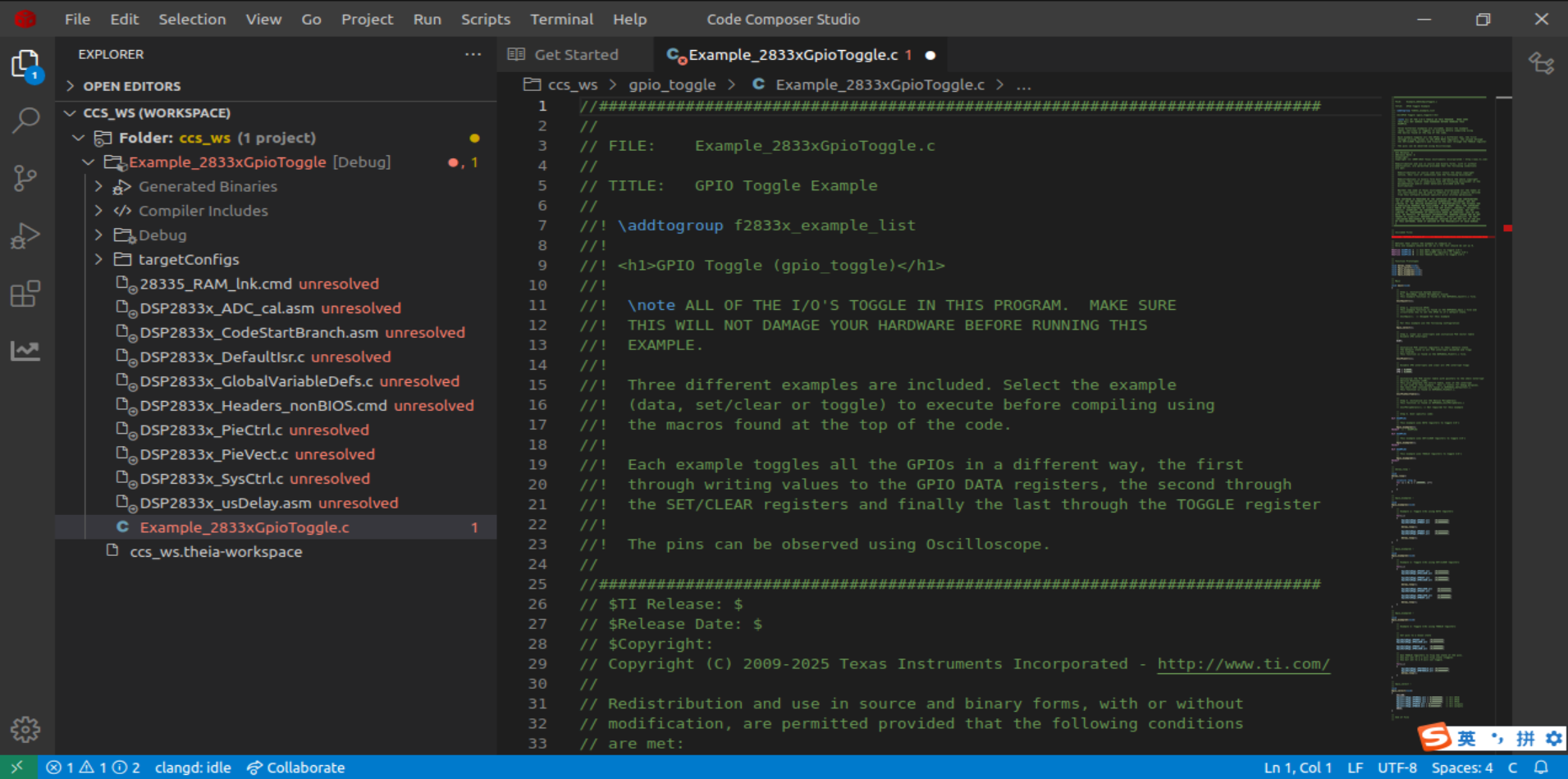Viewport: 1568px width, 779px height.
Task: Click the gpio_toggle breadcrumb segment
Action: pos(672,84)
